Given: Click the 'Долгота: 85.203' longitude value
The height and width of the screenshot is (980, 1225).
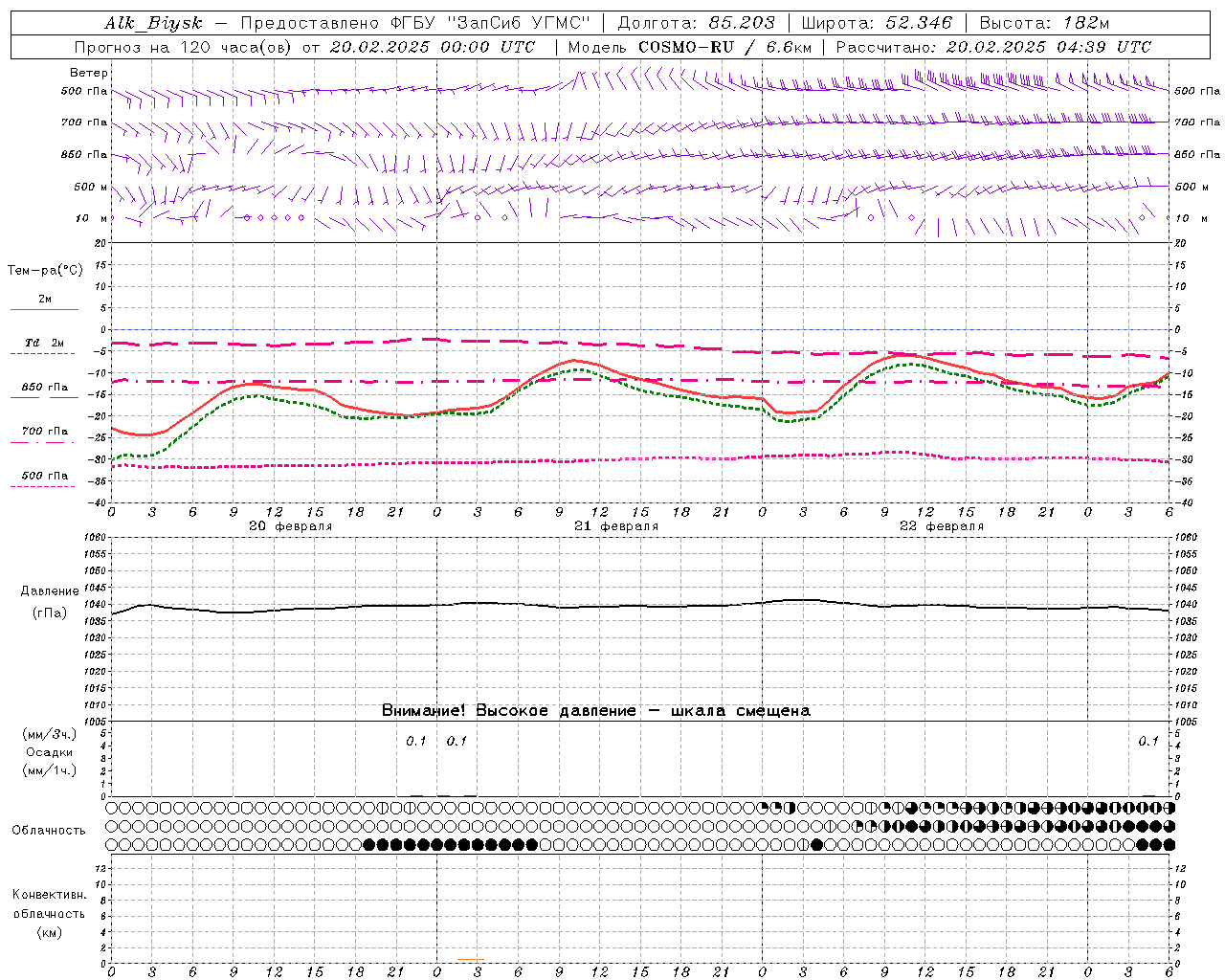Looking at the screenshot, I should point(696,23).
